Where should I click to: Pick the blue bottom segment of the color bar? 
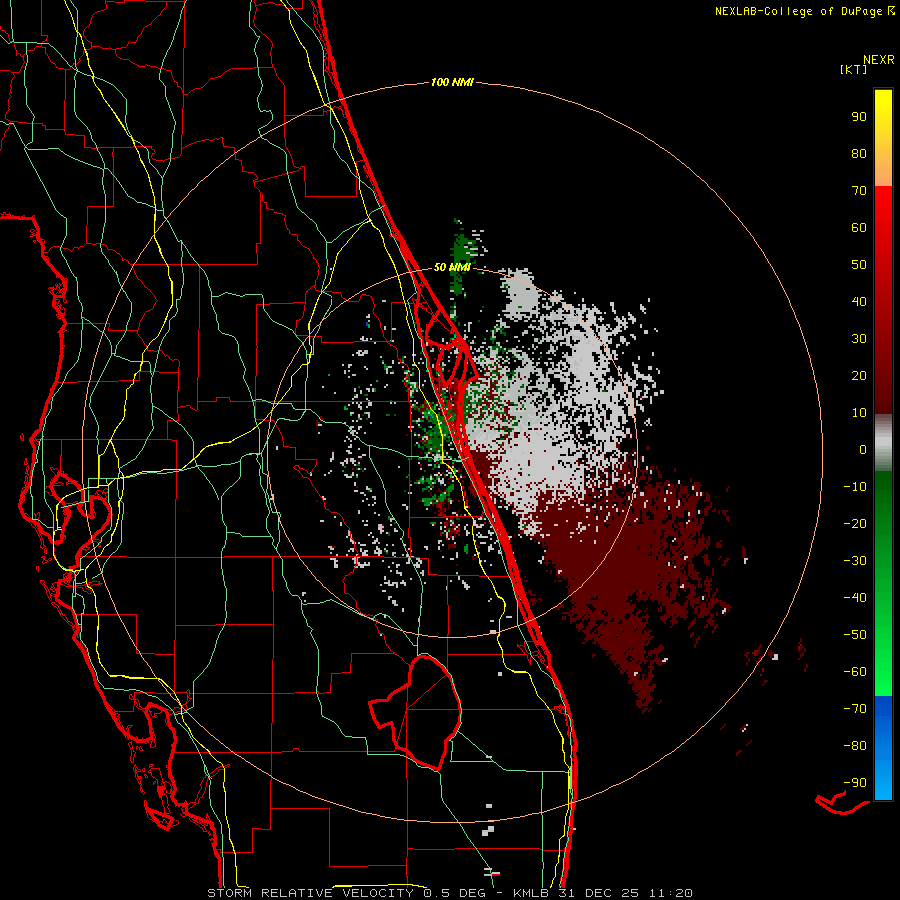pyautogui.click(x=883, y=748)
